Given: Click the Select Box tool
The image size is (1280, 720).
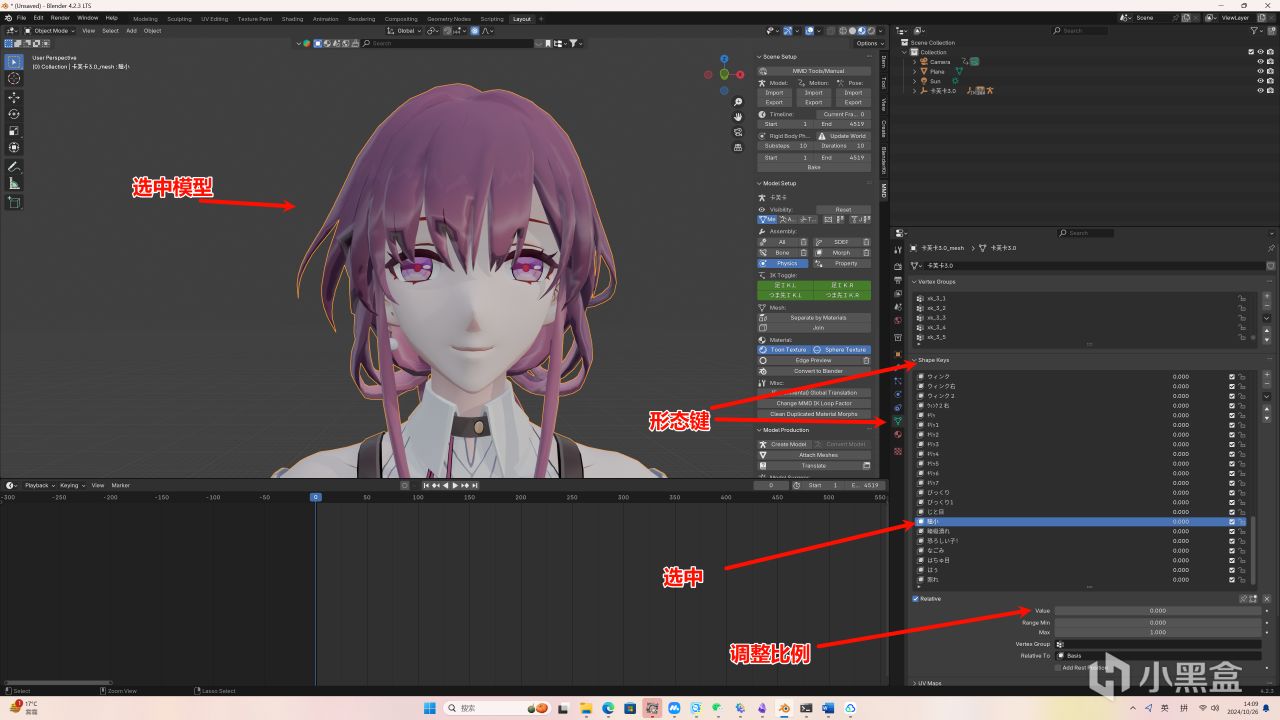Looking at the screenshot, I should click(14, 61).
